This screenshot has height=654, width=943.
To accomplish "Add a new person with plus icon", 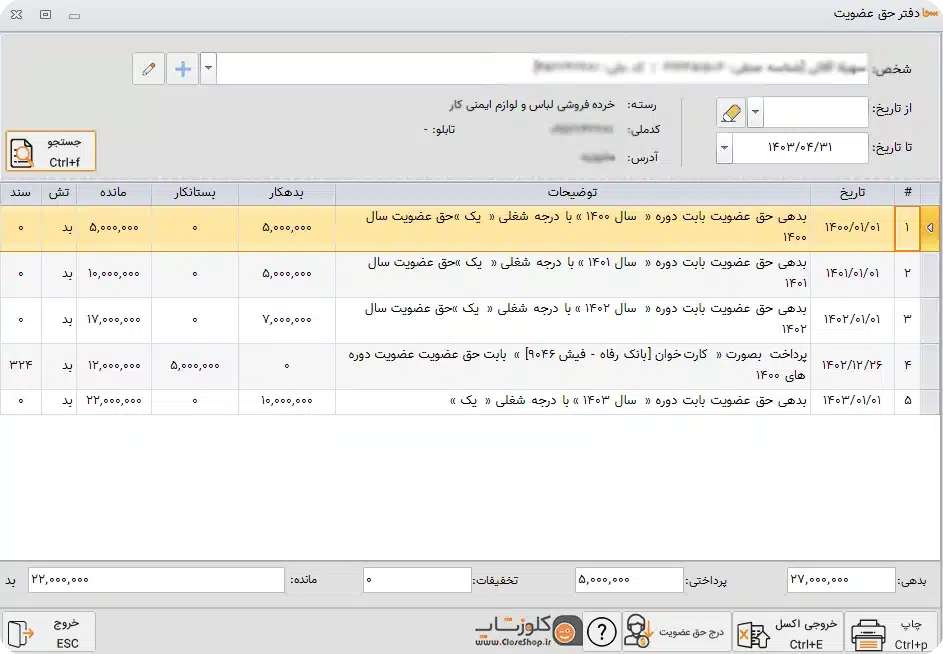I will (x=183, y=69).
